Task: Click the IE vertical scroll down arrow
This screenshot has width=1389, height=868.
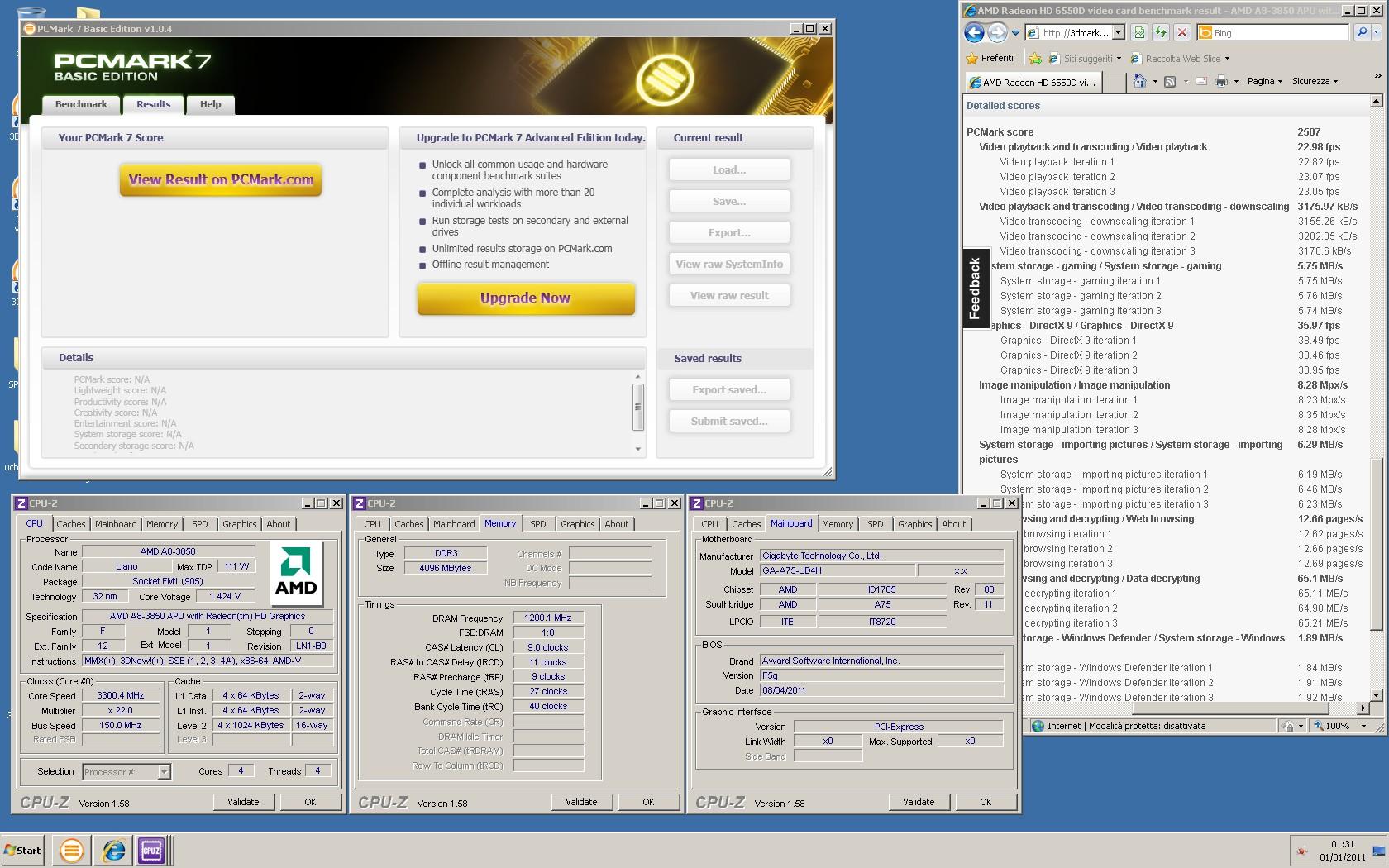Action: 1376,695
